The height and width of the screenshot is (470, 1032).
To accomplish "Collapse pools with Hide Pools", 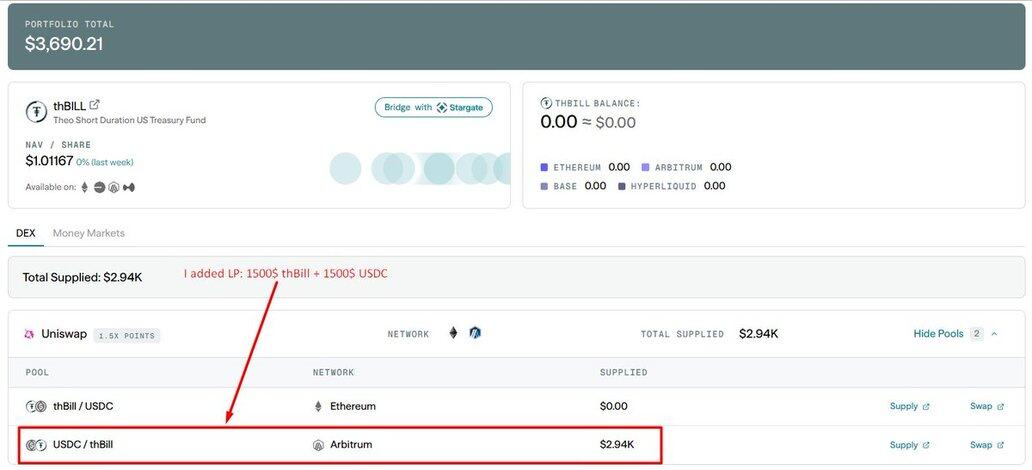I will [937, 333].
